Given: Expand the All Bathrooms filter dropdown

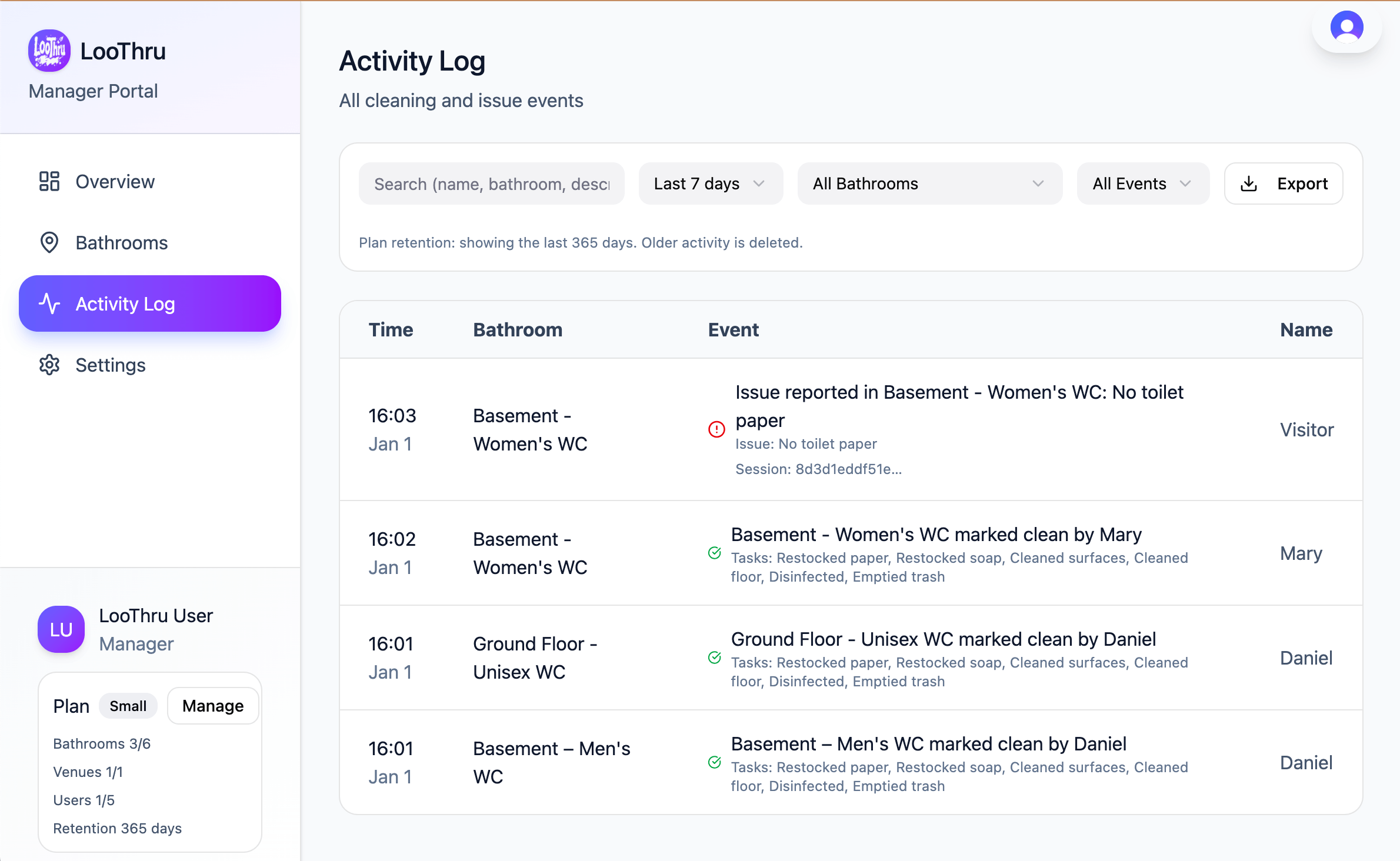Looking at the screenshot, I should click(x=929, y=183).
